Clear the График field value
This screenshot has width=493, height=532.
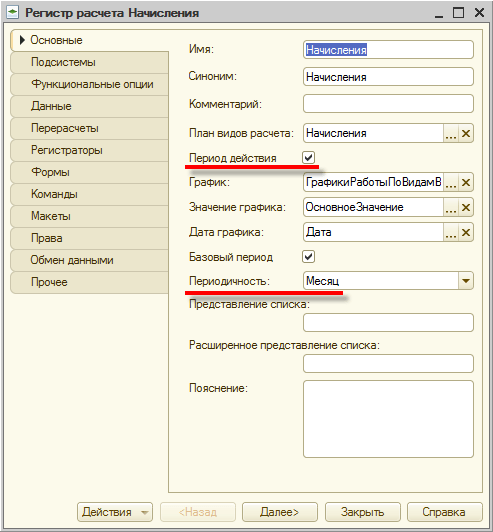coord(466,183)
